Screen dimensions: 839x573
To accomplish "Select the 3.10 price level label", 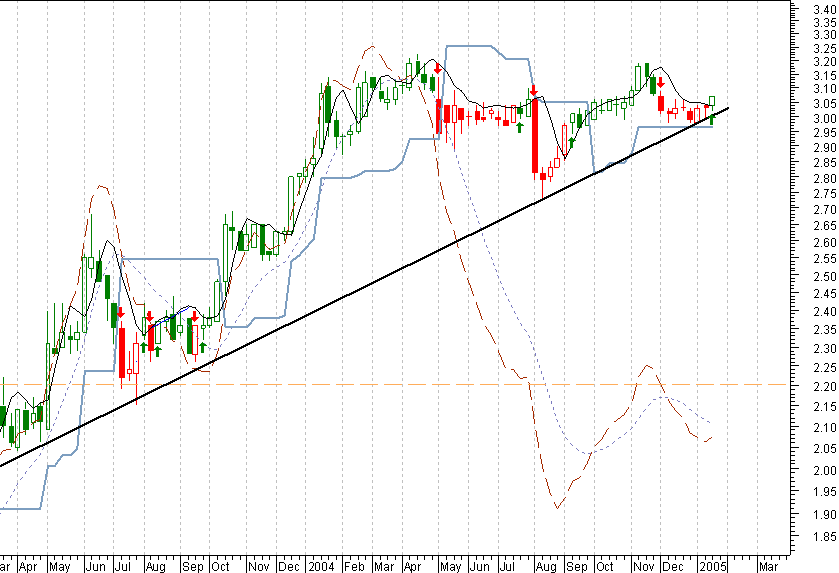I will pyautogui.click(x=825, y=88).
